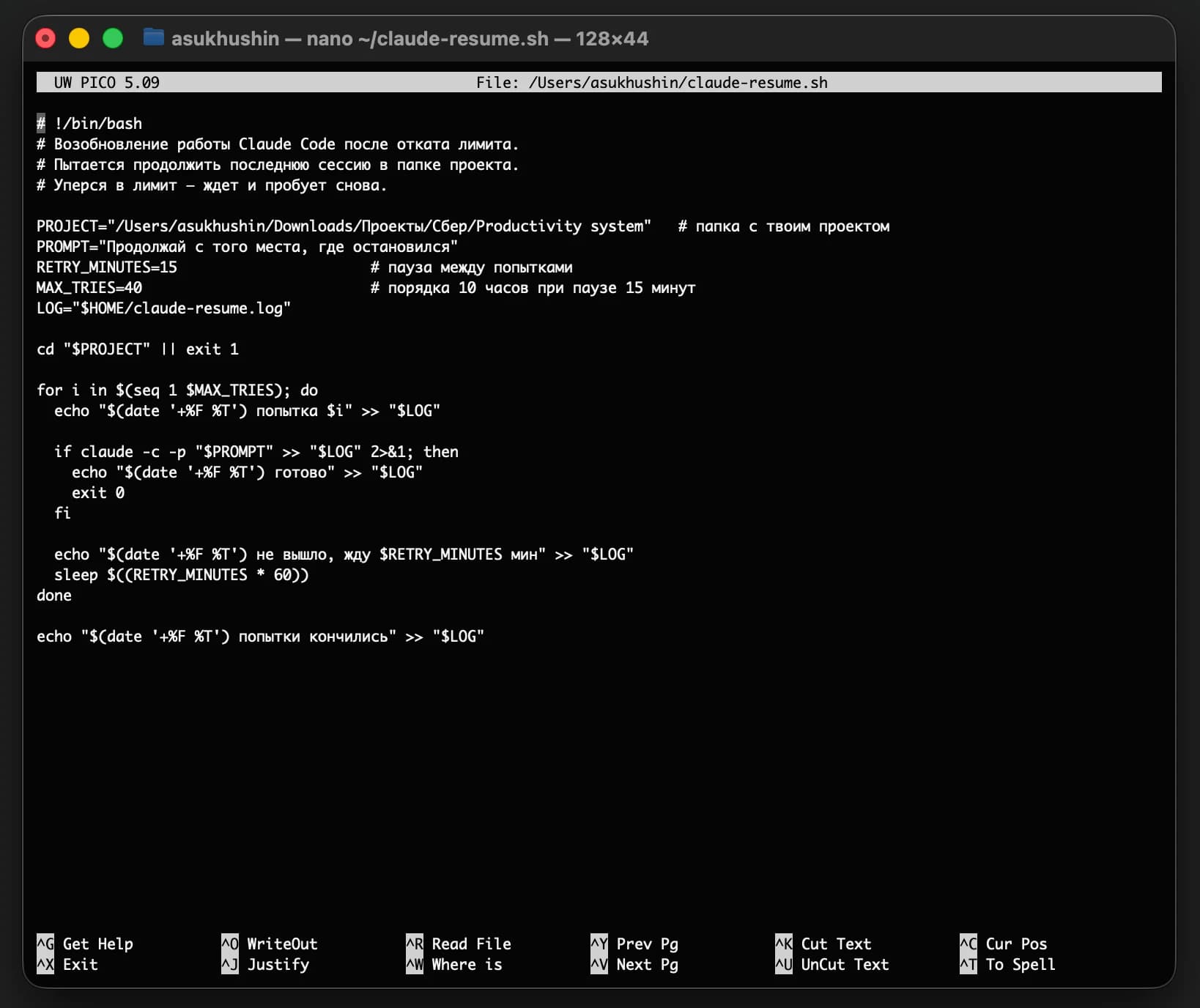Click the ^W Where is shortcut
The height and width of the screenshot is (1008, 1200).
point(454,964)
